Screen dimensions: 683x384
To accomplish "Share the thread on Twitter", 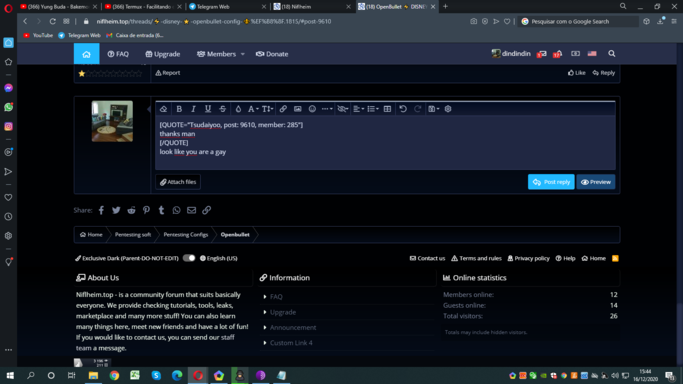I will pos(116,210).
